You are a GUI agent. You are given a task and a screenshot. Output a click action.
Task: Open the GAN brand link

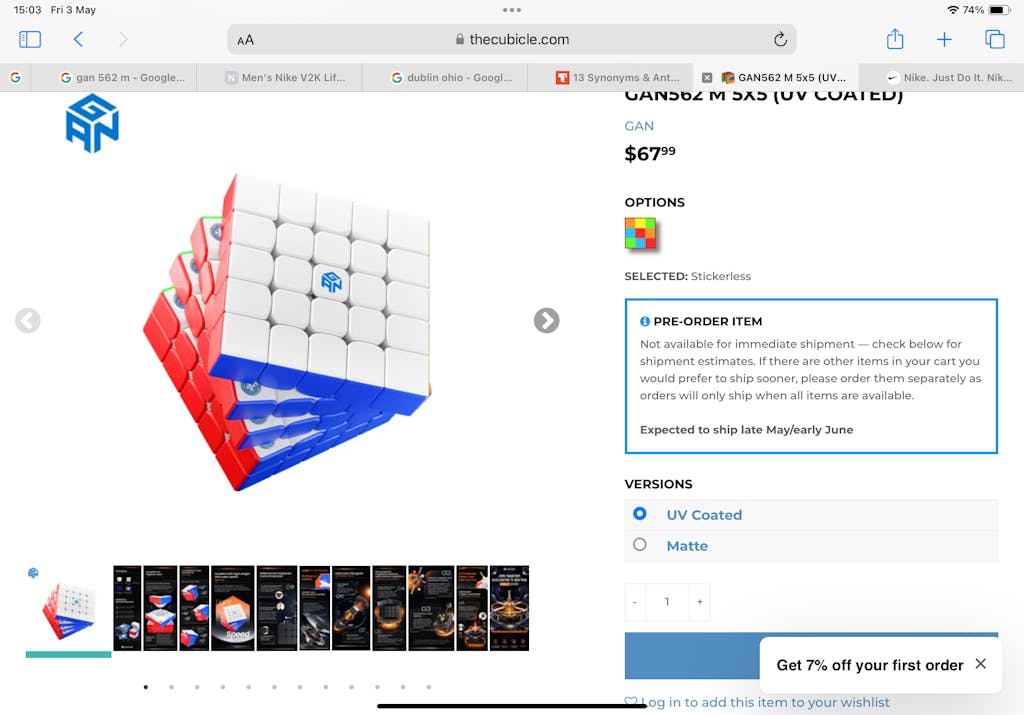639,126
